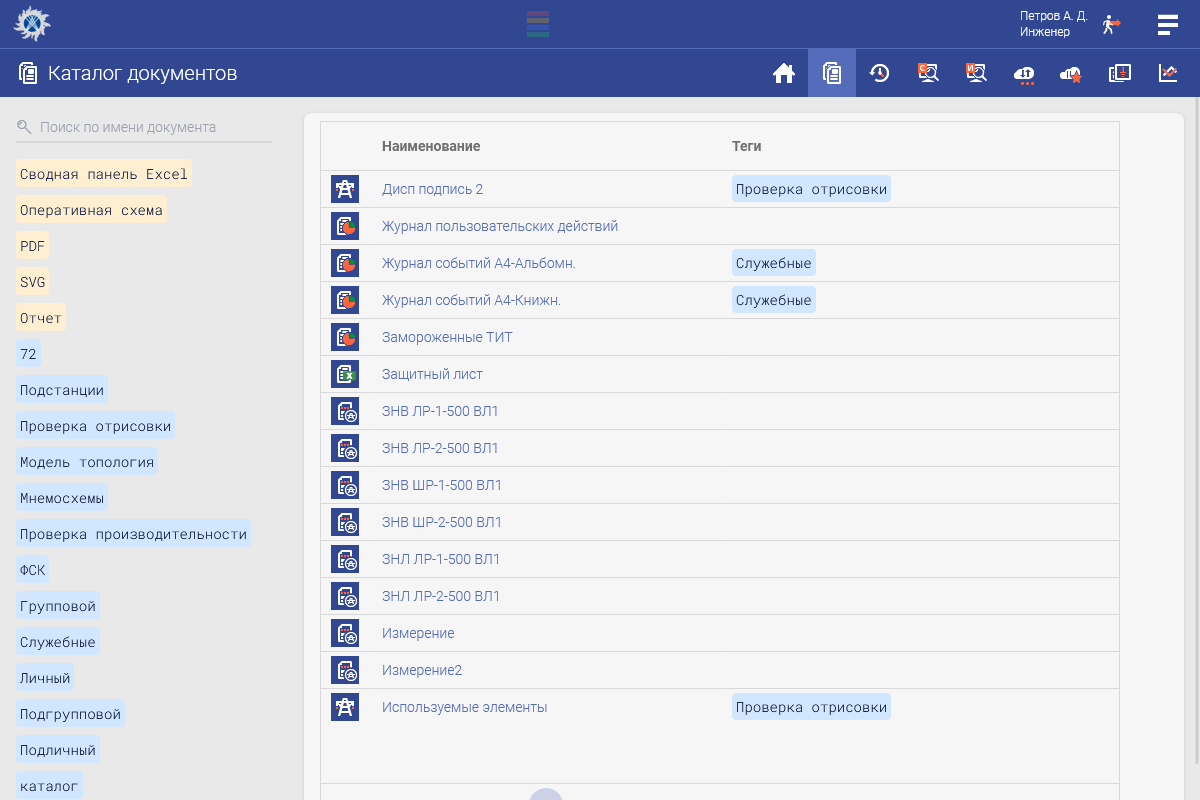The image size is (1200, 800).
Task: Toggle the 'Оперативная схема' type filter
Action: coord(91,210)
